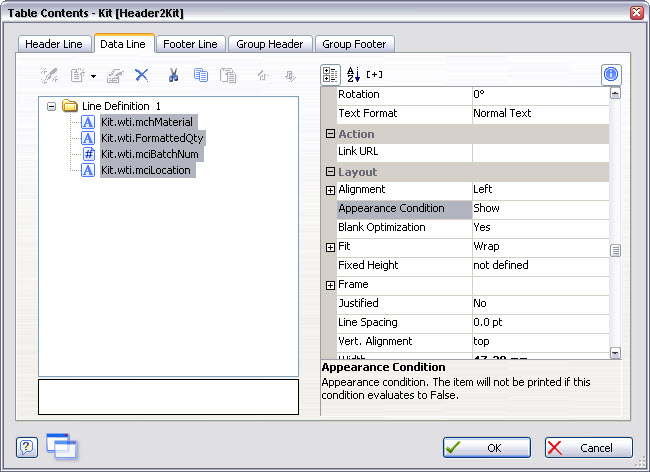The image size is (650, 472).
Task: Click the Line Definition folder icon
Action: click(70, 106)
